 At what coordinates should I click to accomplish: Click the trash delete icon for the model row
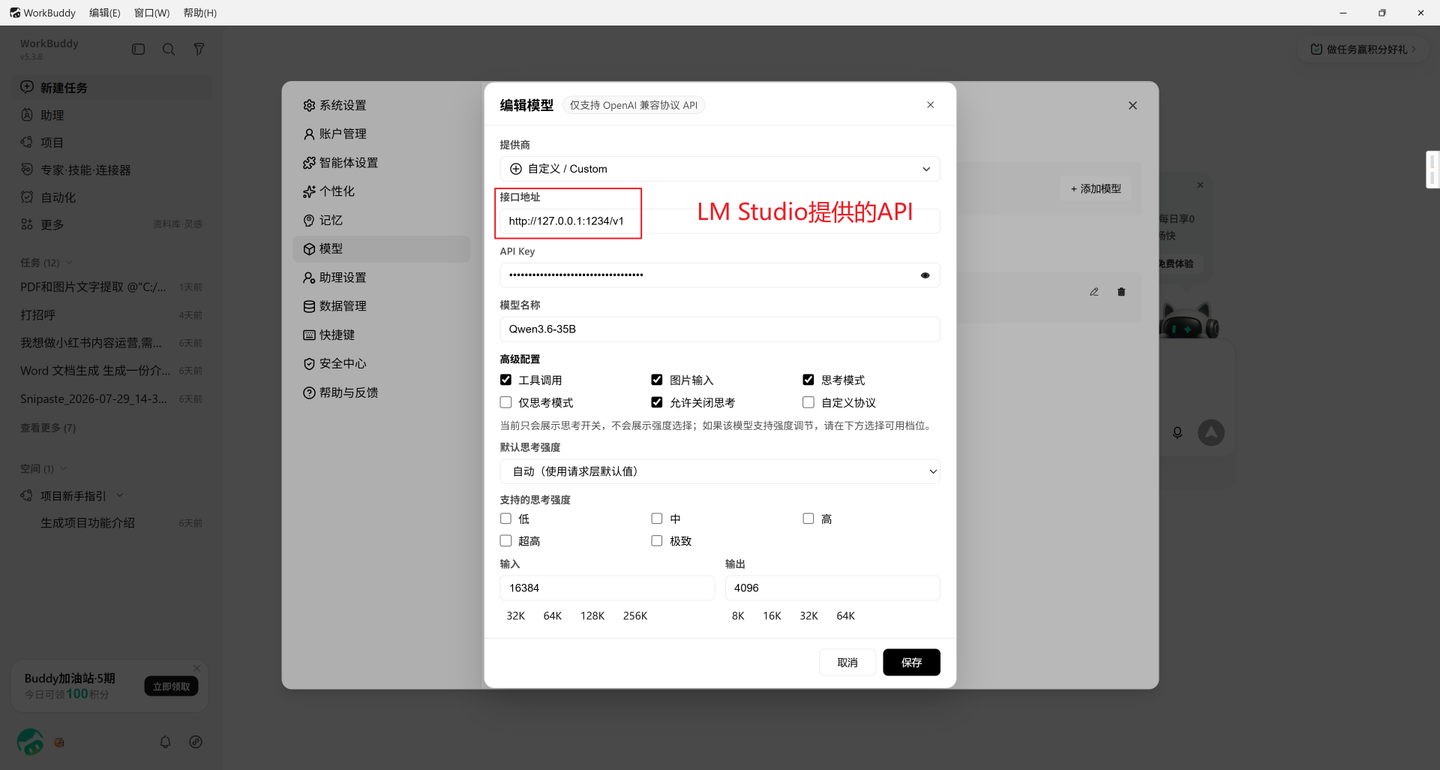click(x=1121, y=292)
